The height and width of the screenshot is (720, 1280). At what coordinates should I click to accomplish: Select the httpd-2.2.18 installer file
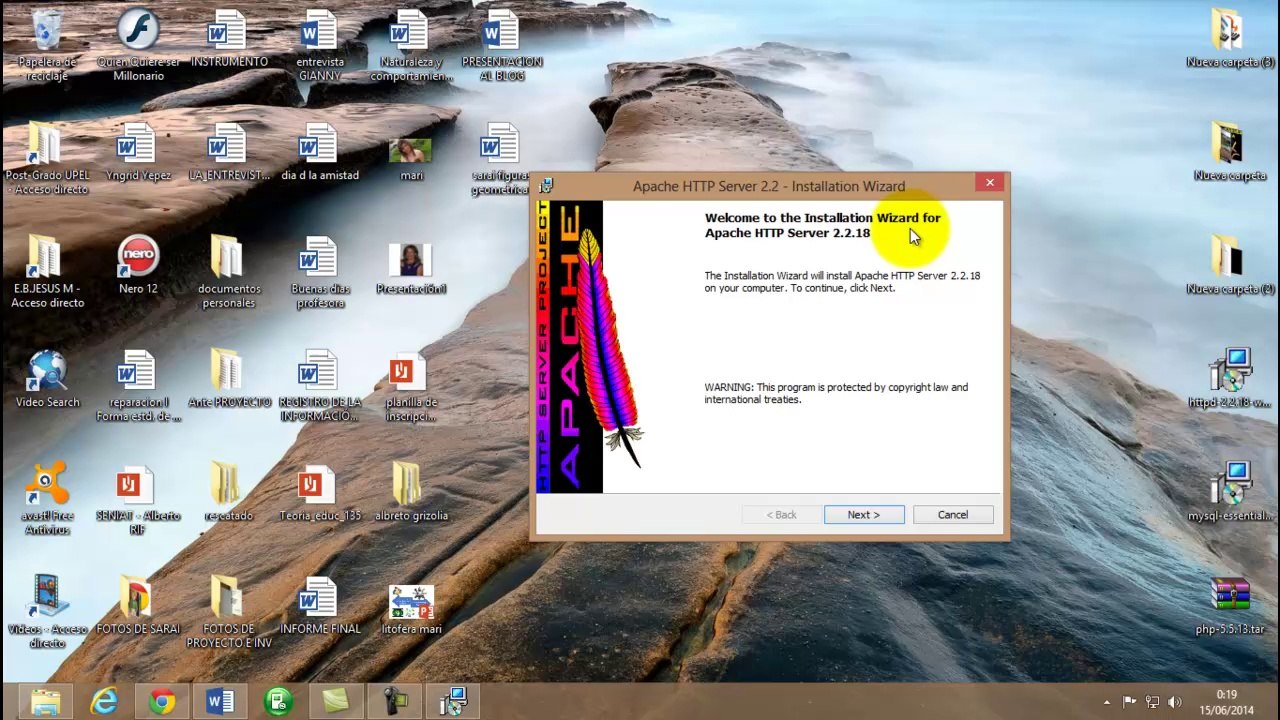1230,379
